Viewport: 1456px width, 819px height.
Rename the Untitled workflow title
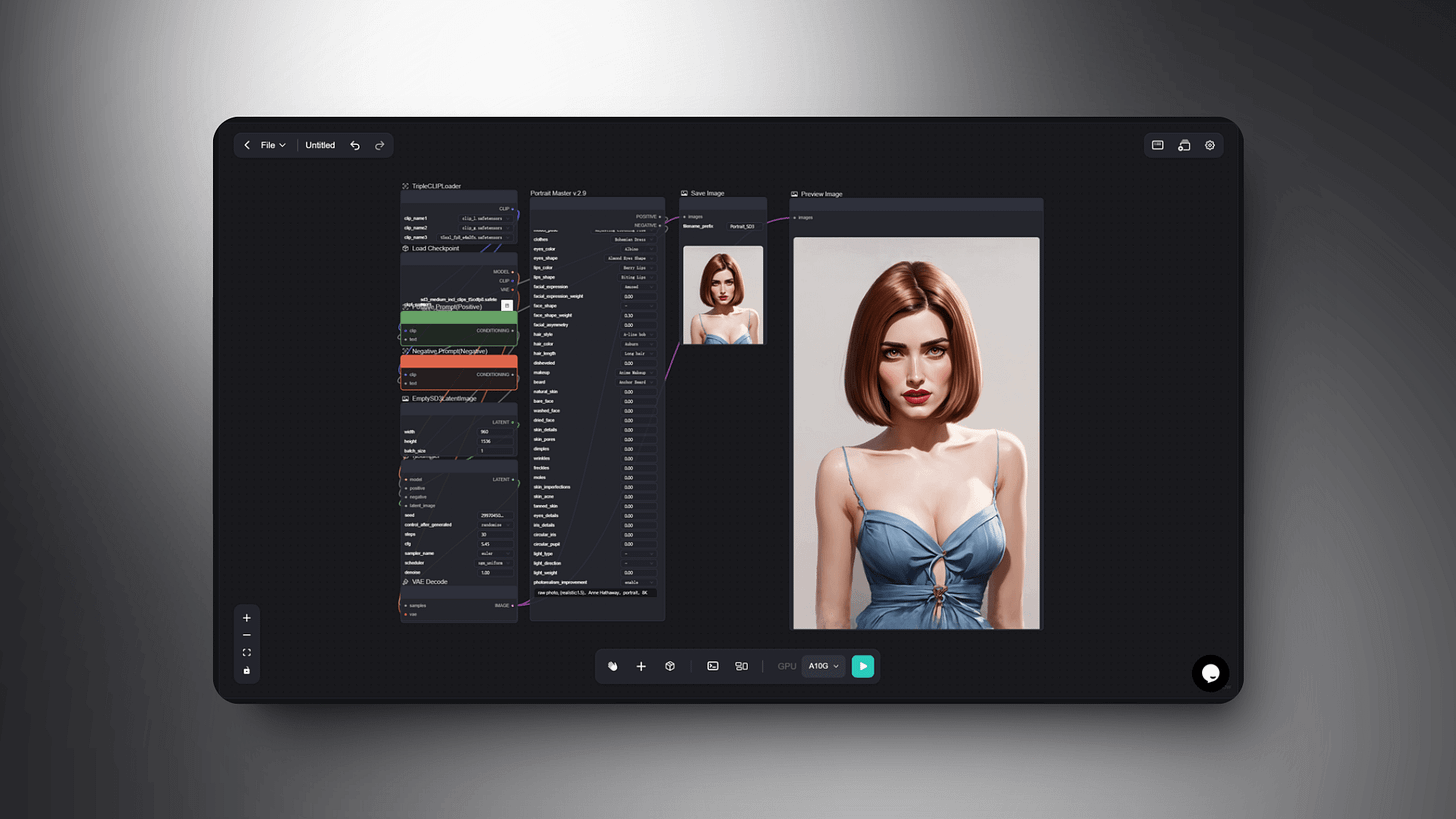point(320,145)
